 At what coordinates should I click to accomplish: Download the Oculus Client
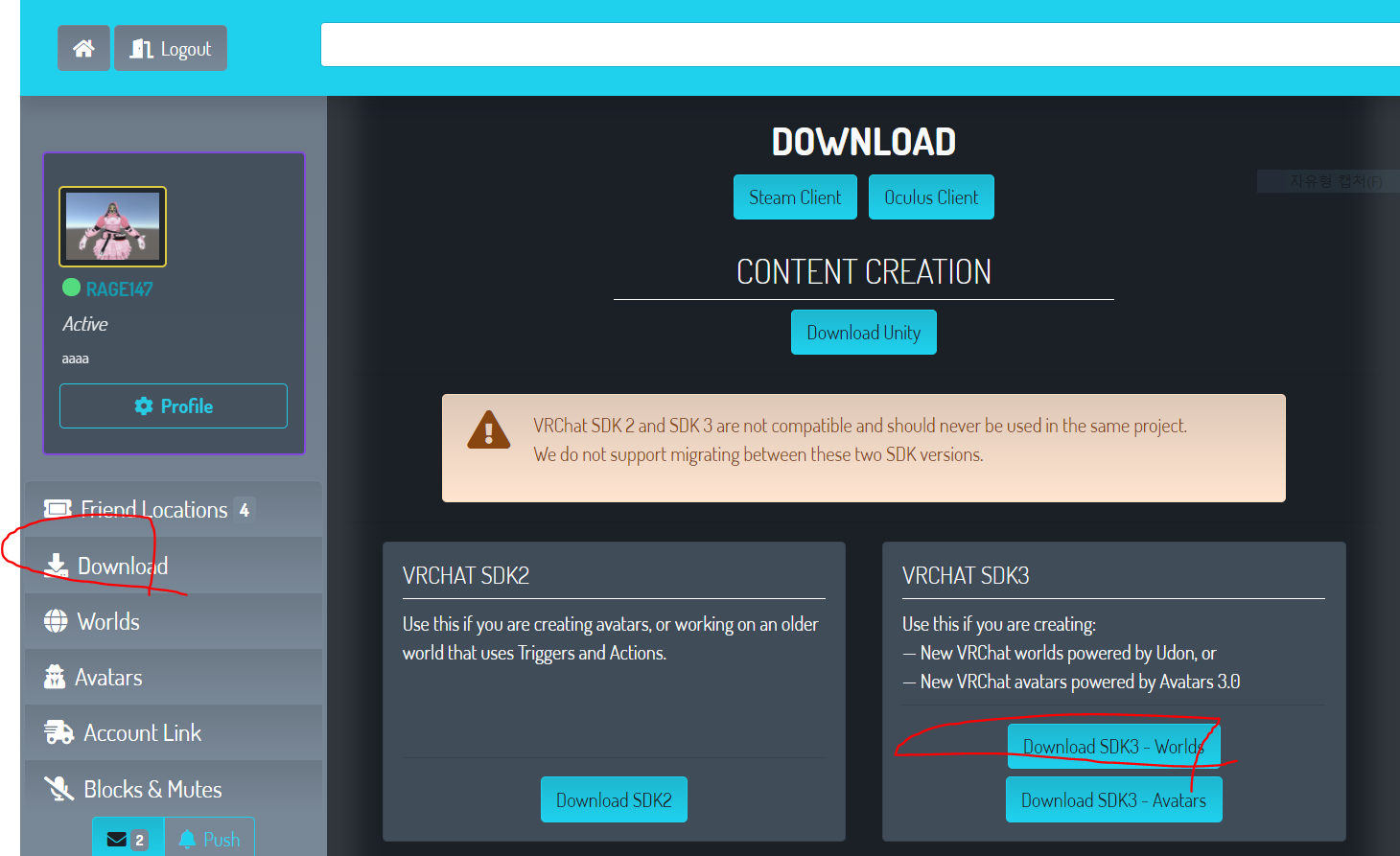(x=931, y=197)
